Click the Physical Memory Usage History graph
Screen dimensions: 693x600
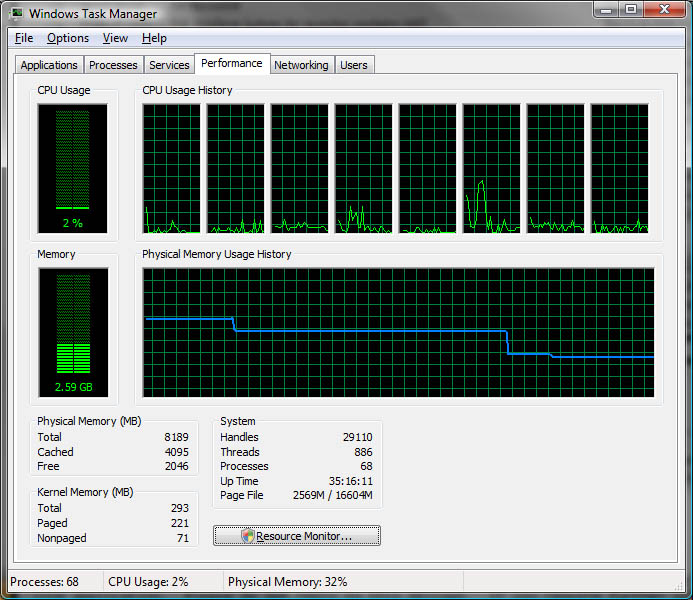398,332
